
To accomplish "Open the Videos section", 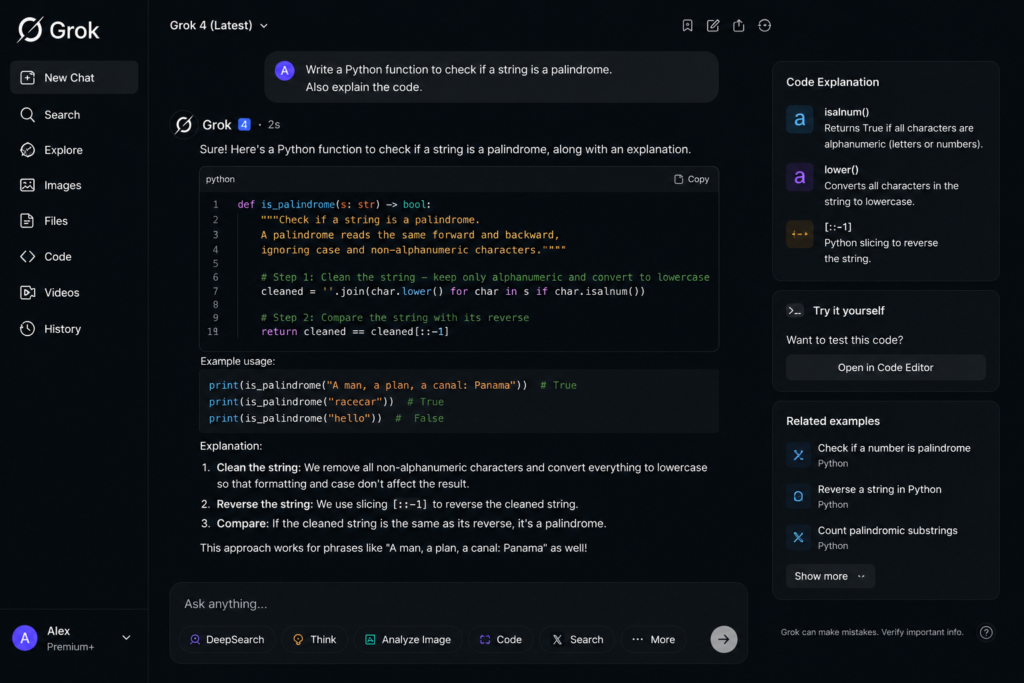I will tap(50, 293).
